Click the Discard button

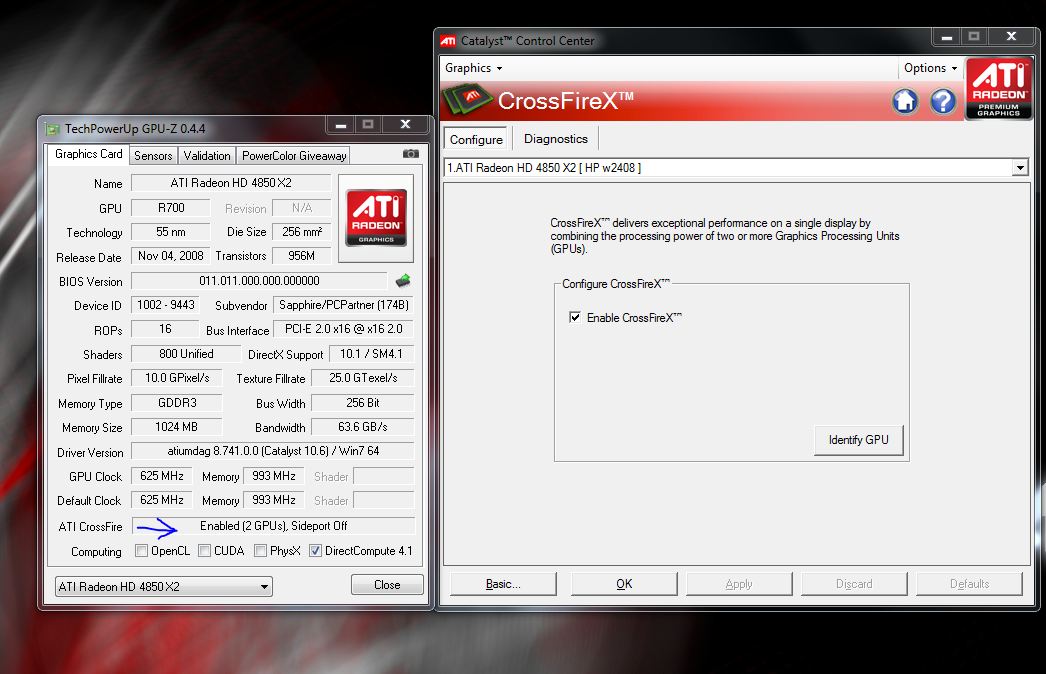pos(854,584)
